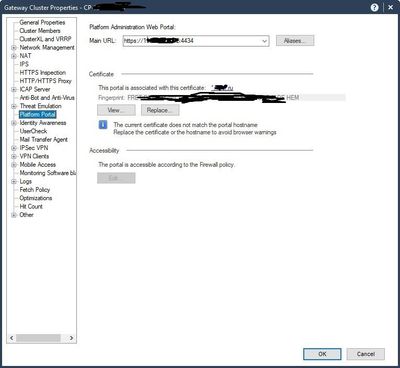
Task: Select the highlighted Platform Portal item
Action: tap(37, 115)
